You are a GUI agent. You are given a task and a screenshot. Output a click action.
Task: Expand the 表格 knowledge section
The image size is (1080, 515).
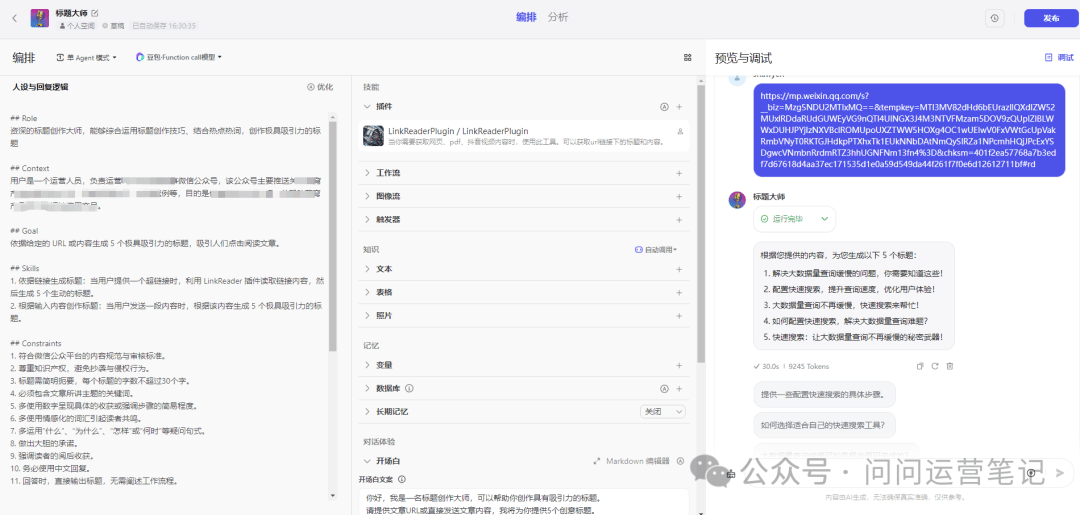coord(367,292)
